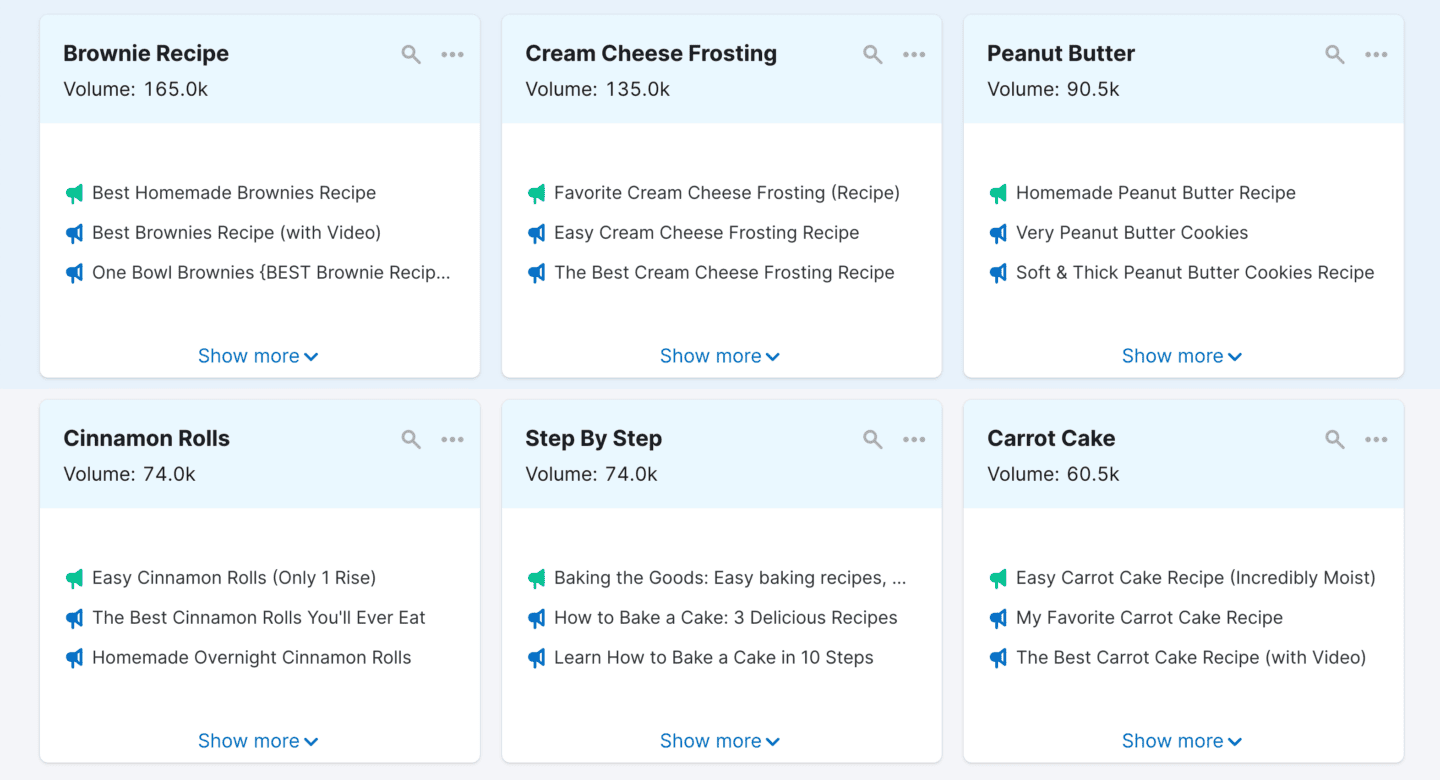1440x780 pixels.
Task: Expand Show more under Carrot Cake
Action: (1181, 740)
